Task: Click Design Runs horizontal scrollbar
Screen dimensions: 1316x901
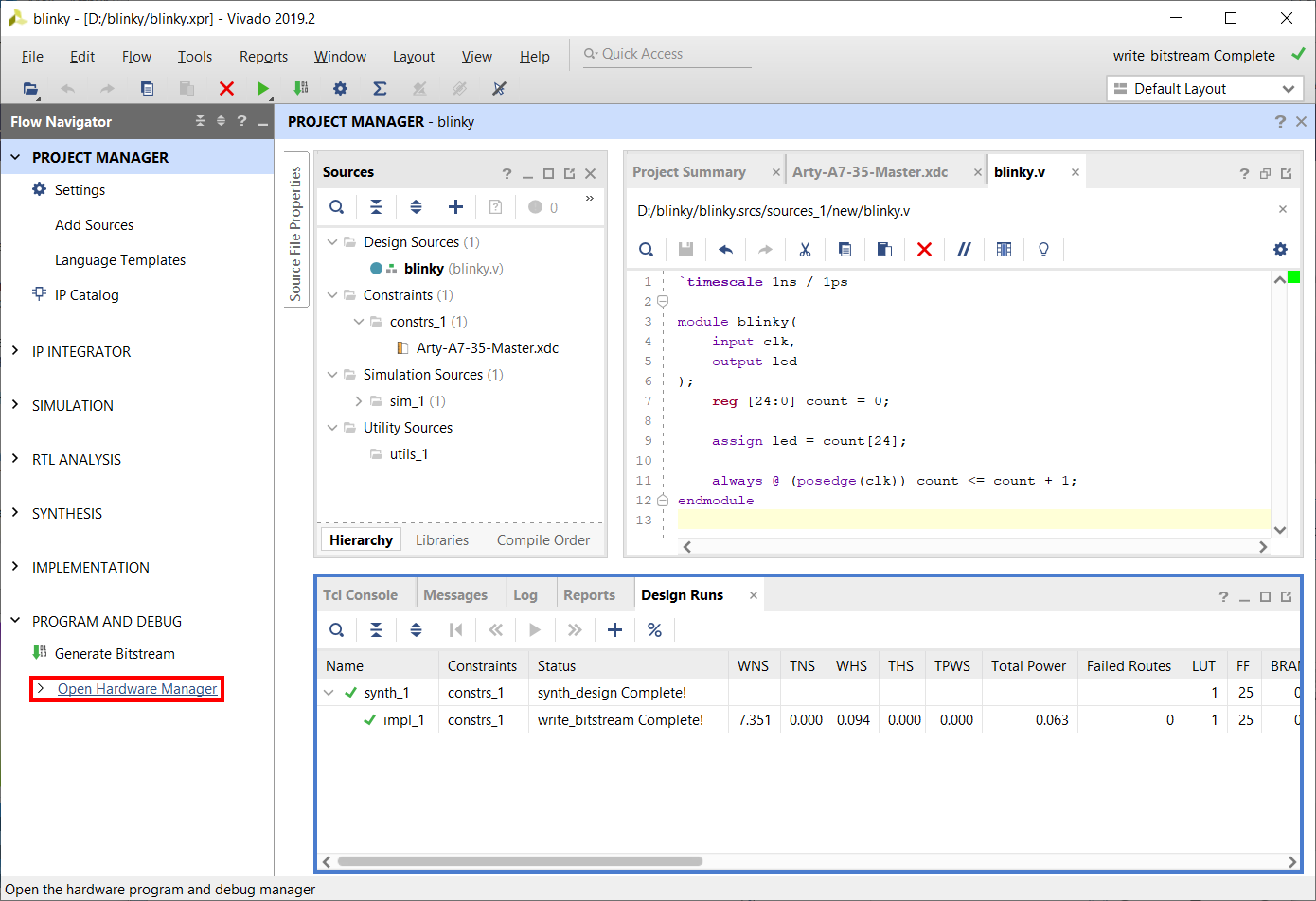Action: (520, 861)
